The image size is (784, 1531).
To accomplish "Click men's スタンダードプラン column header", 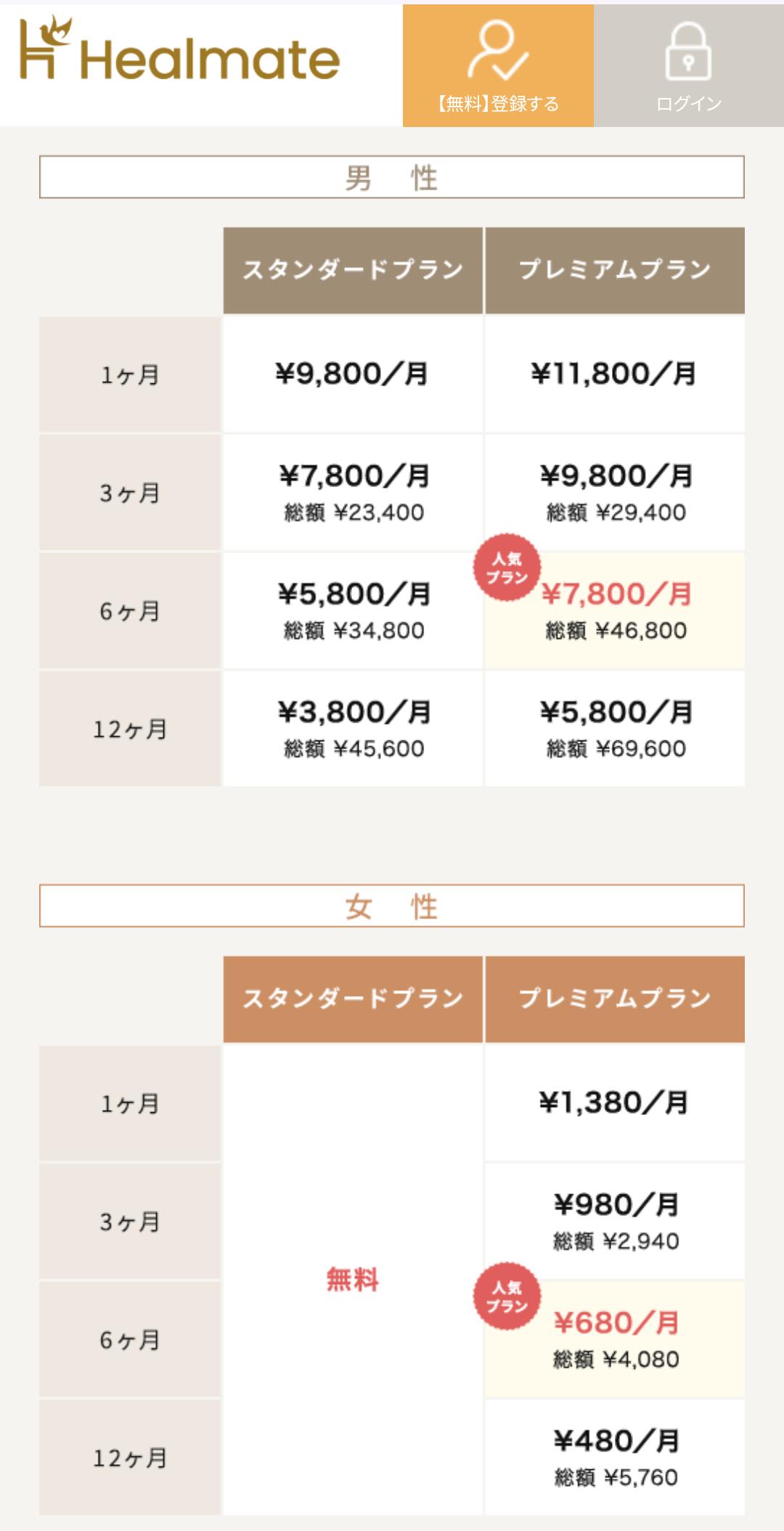I will [353, 270].
